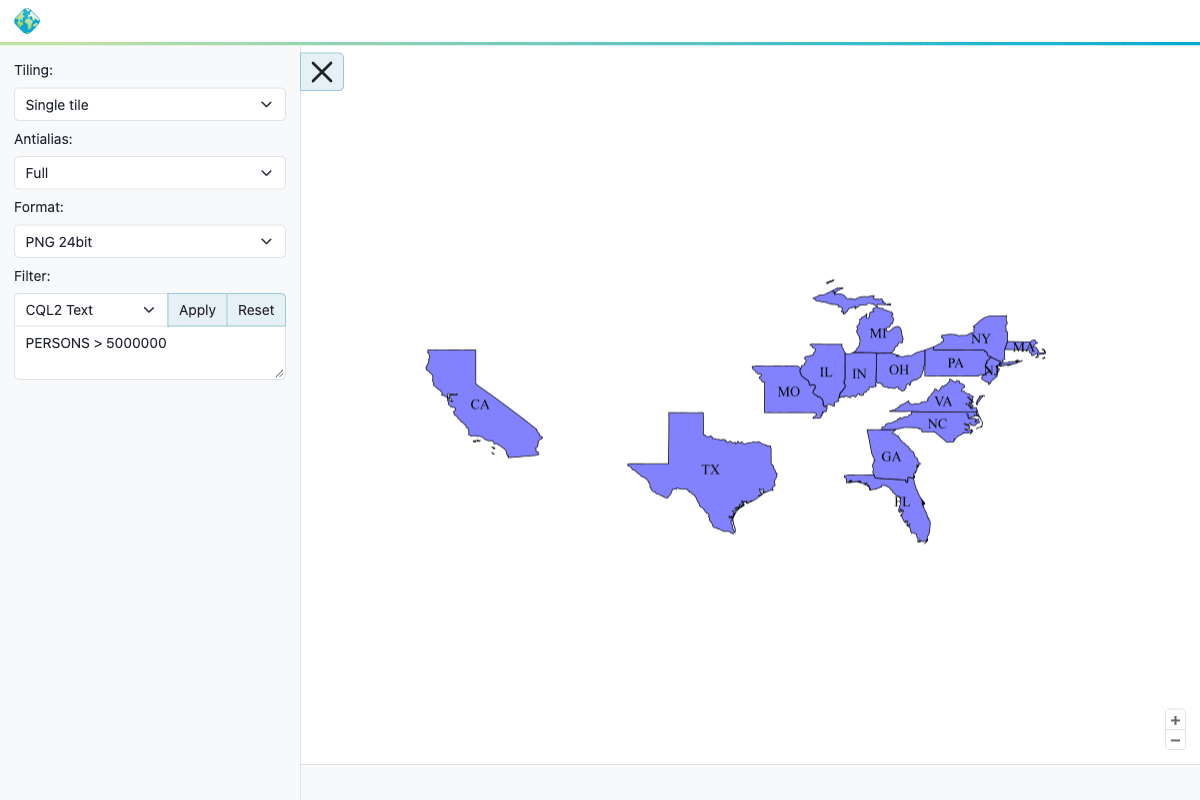The width and height of the screenshot is (1200, 800).
Task: Apply the filter expression
Action: point(197,310)
